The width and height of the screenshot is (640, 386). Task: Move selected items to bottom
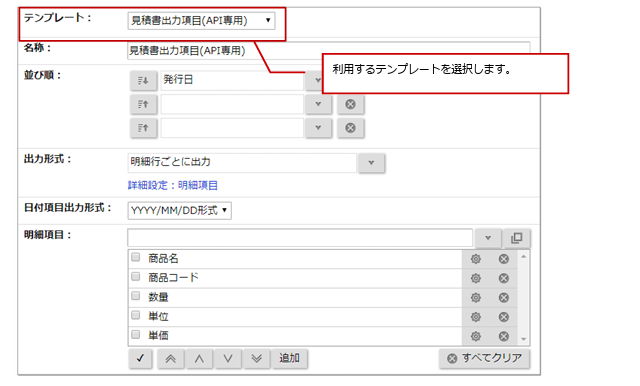[x=256, y=359]
